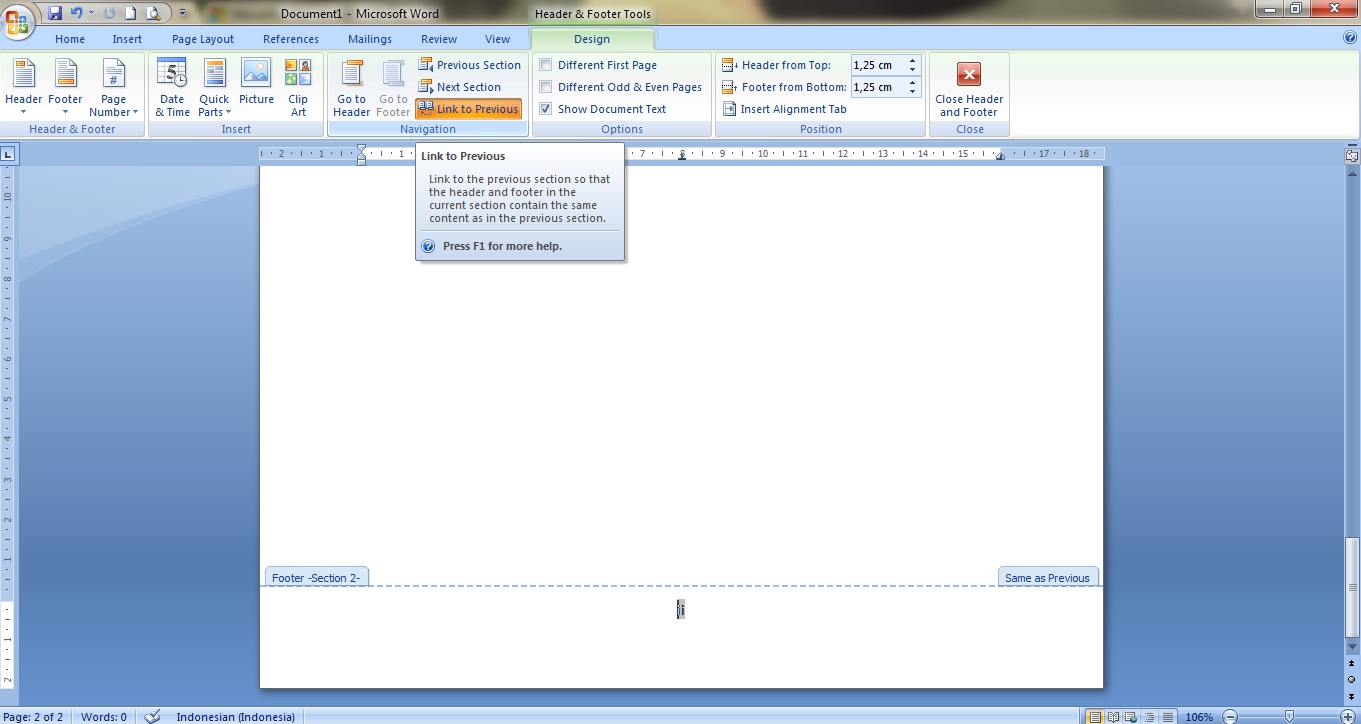
Task: Click the Words: 0 status
Action: 104,717
